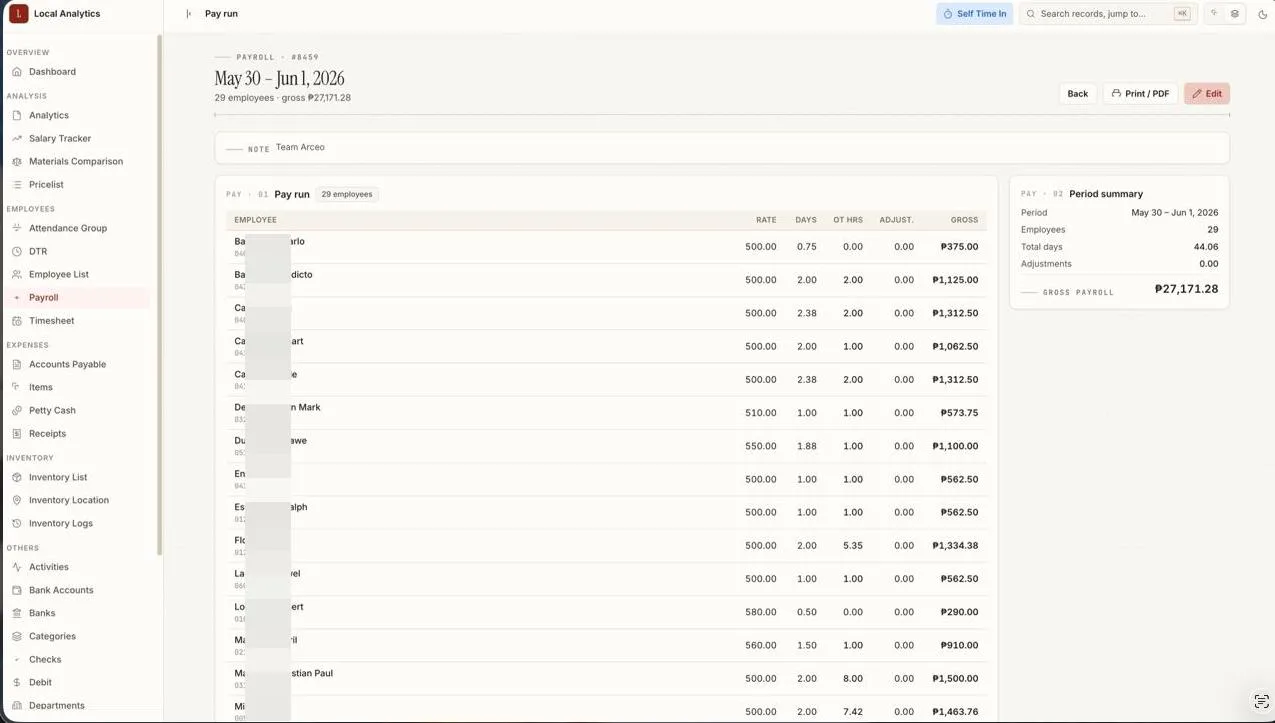The width and height of the screenshot is (1275, 723).
Task: Click the Receipts icon
Action: click(x=17, y=433)
